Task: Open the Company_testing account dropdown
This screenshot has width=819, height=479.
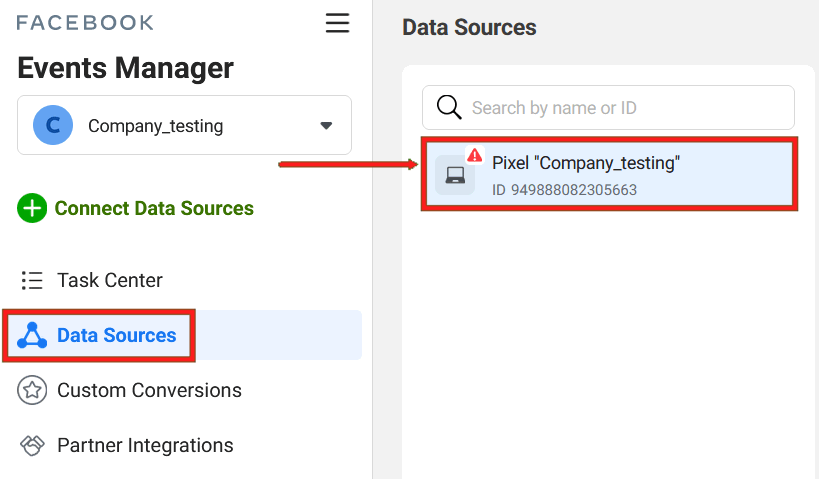Action: (x=184, y=125)
